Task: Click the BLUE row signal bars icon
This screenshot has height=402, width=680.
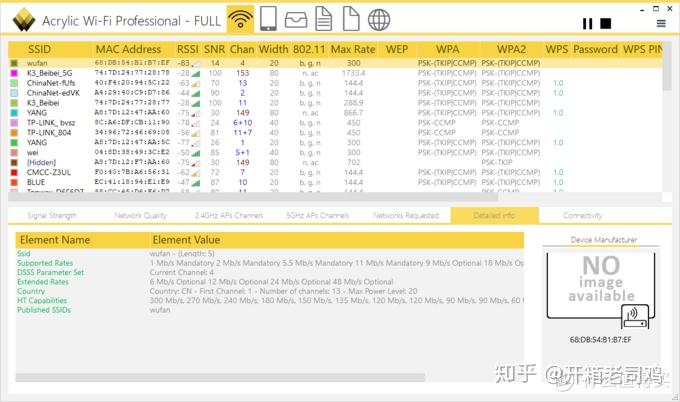Action: [x=196, y=183]
